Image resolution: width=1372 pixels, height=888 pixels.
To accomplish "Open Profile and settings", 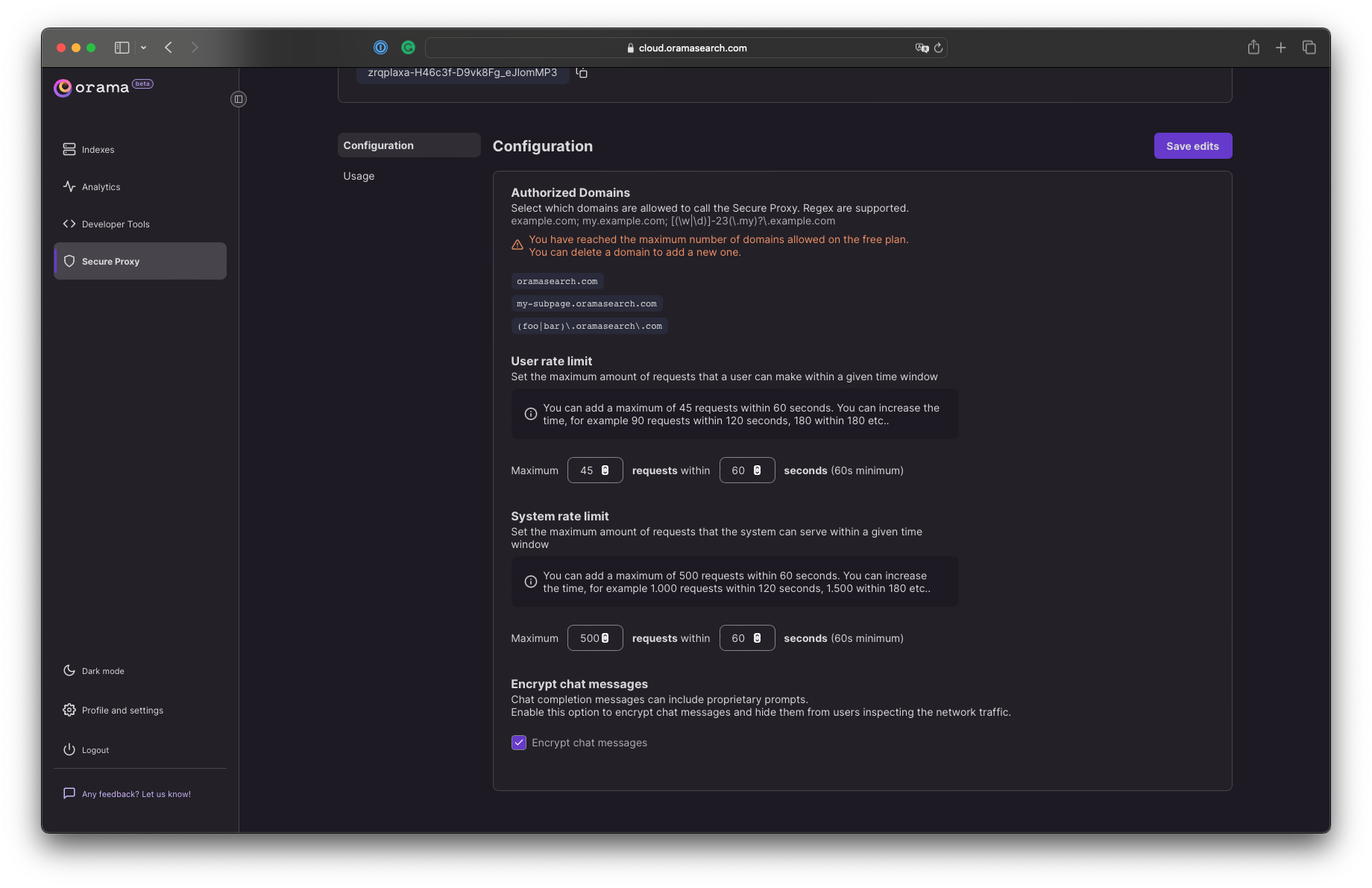I will coord(113,710).
